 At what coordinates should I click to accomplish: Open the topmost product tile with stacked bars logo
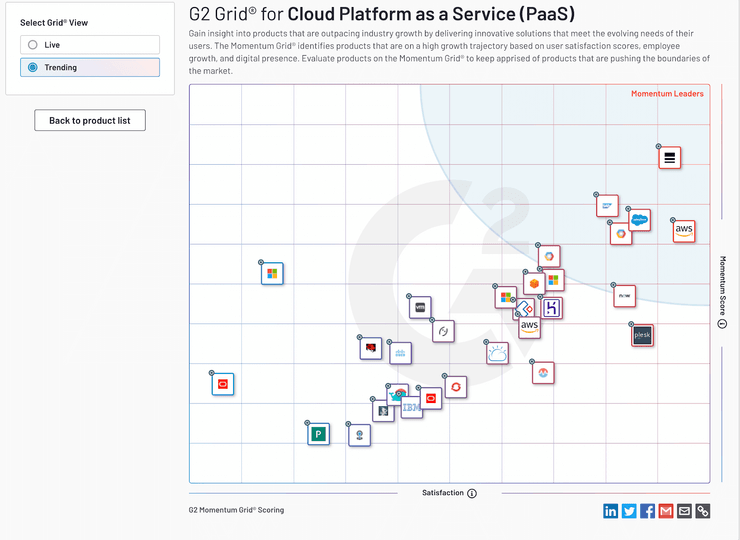(670, 158)
